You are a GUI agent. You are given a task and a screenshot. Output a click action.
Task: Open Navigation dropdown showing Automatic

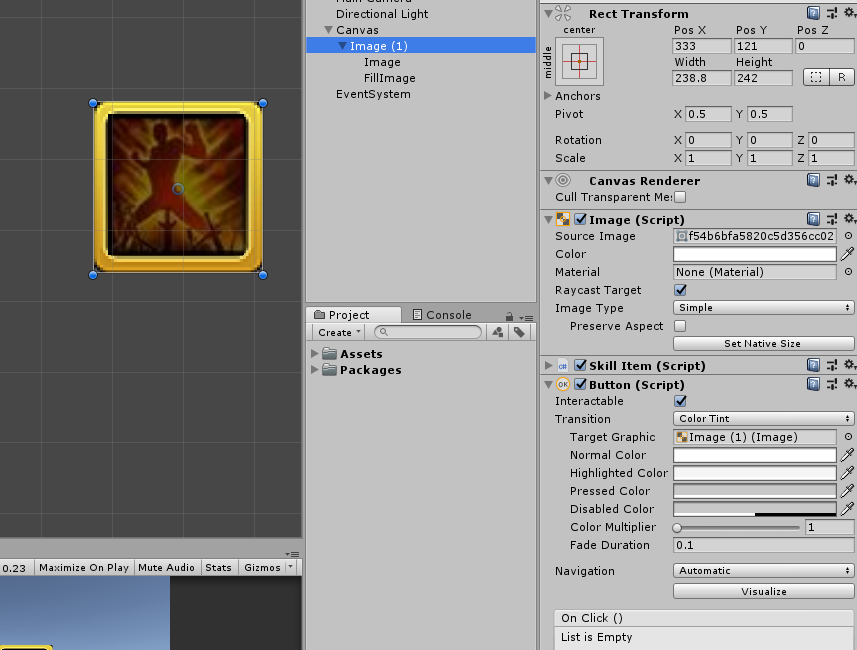coord(764,571)
